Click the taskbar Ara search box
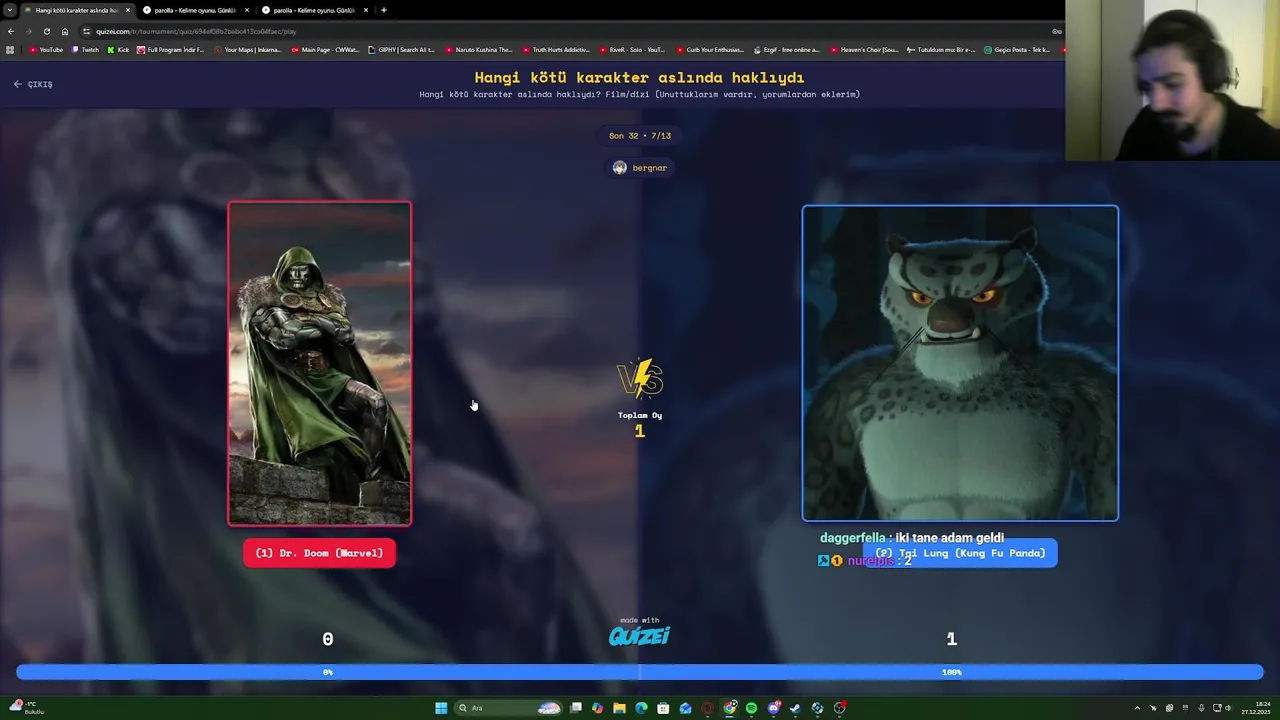 [x=508, y=708]
